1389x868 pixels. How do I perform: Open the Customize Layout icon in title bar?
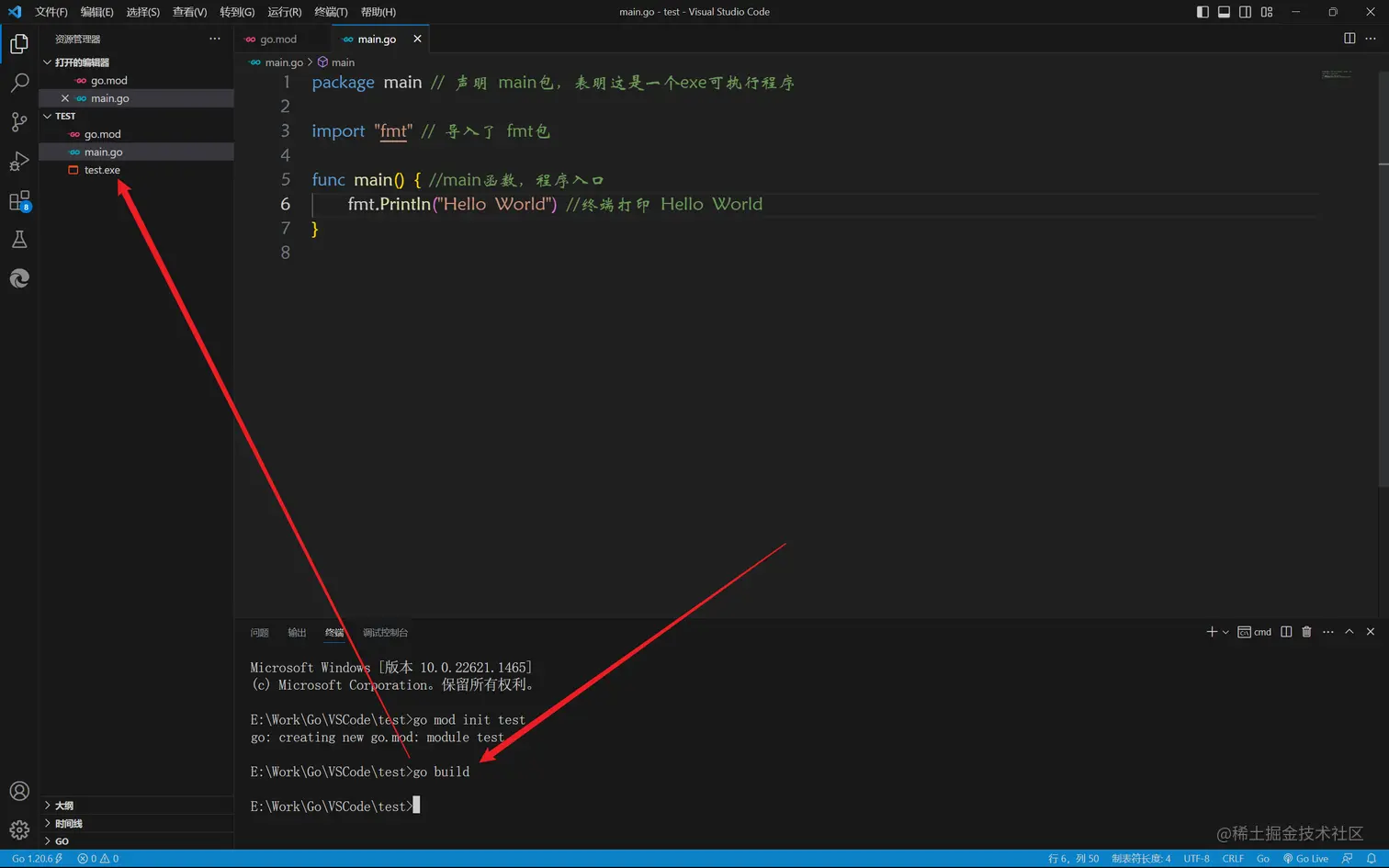[1267, 12]
